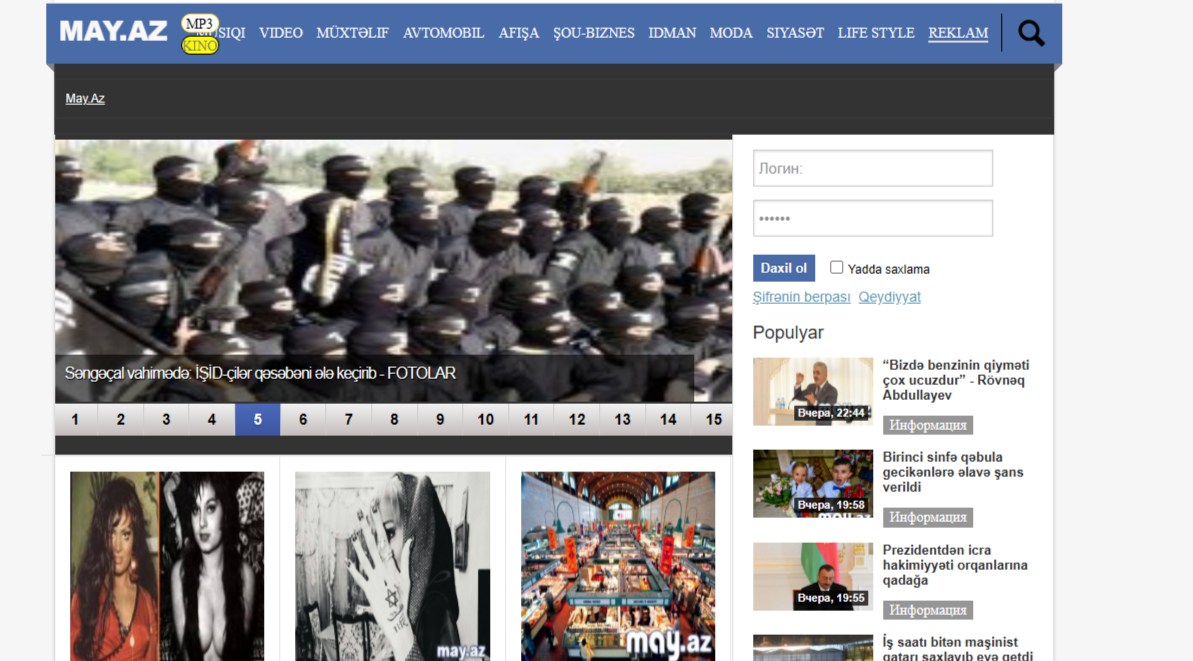Enable the Yadda saxlama checkbox
This screenshot has height=661, width=1193.
[836, 267]
